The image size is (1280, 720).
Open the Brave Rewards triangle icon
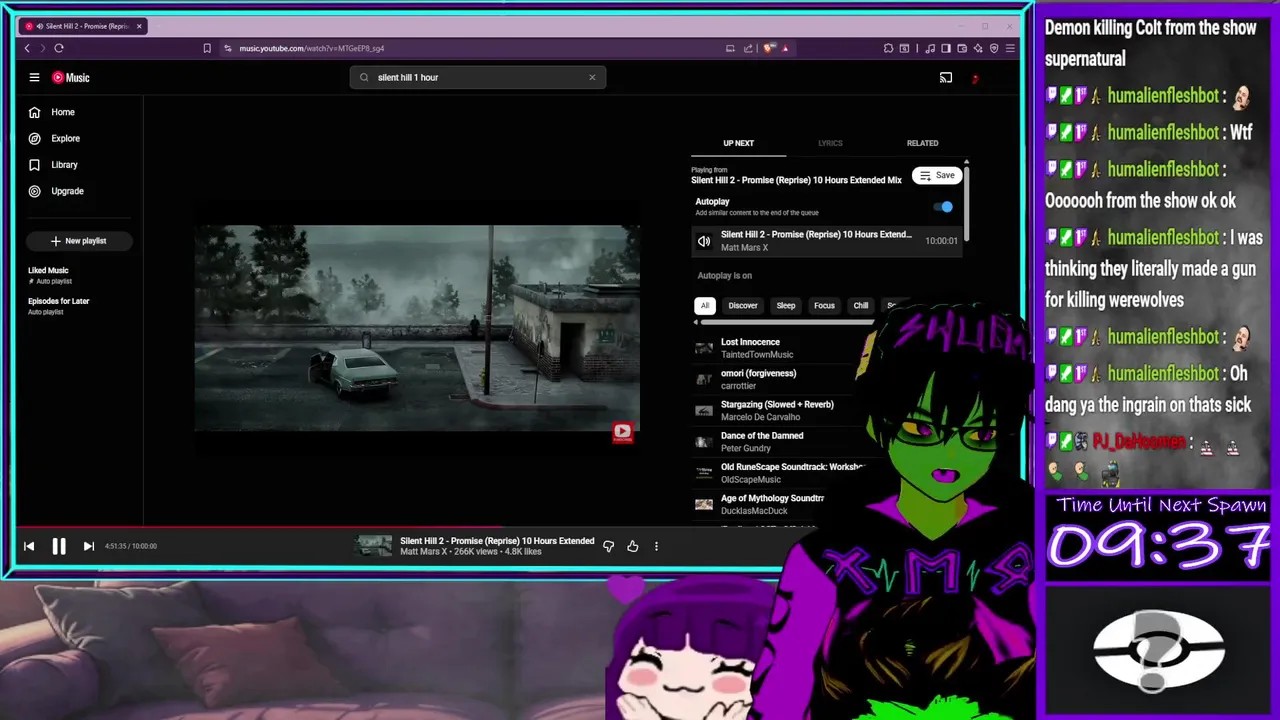785,48
